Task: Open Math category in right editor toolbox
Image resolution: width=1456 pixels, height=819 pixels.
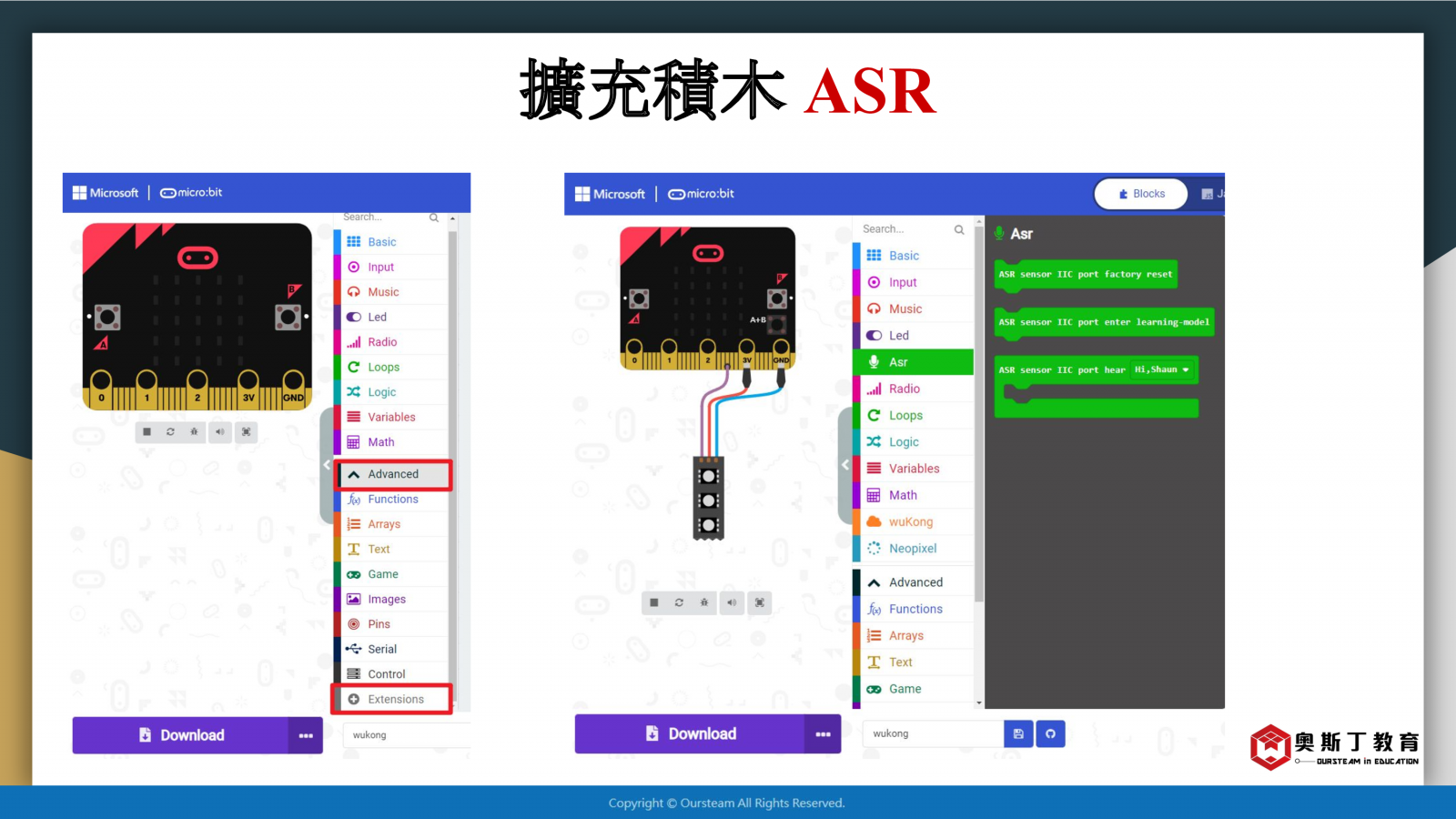Action: pyautogui.click(x=913, y=495)
